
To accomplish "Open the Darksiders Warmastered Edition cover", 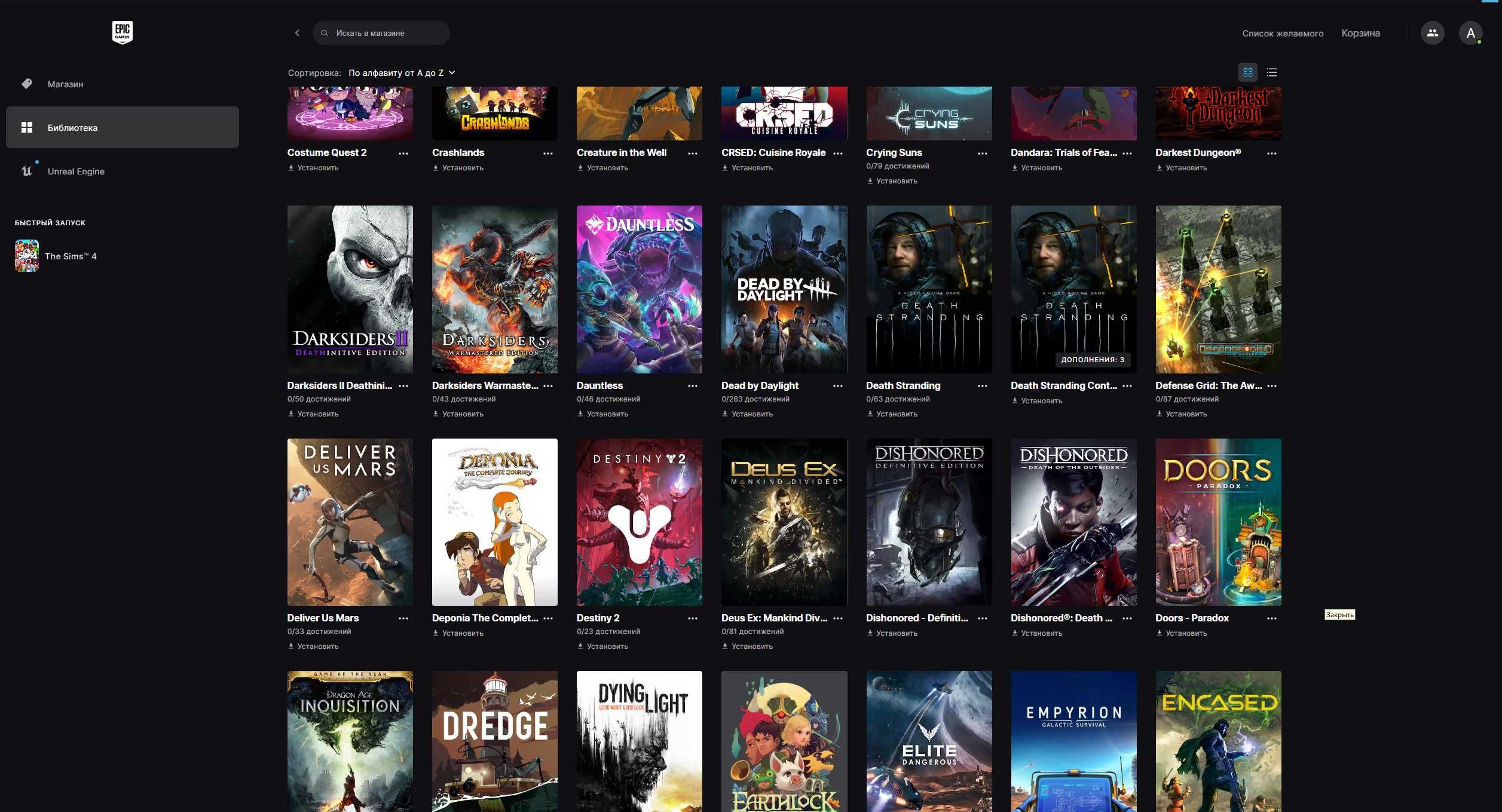I will [x=495, y=289].
